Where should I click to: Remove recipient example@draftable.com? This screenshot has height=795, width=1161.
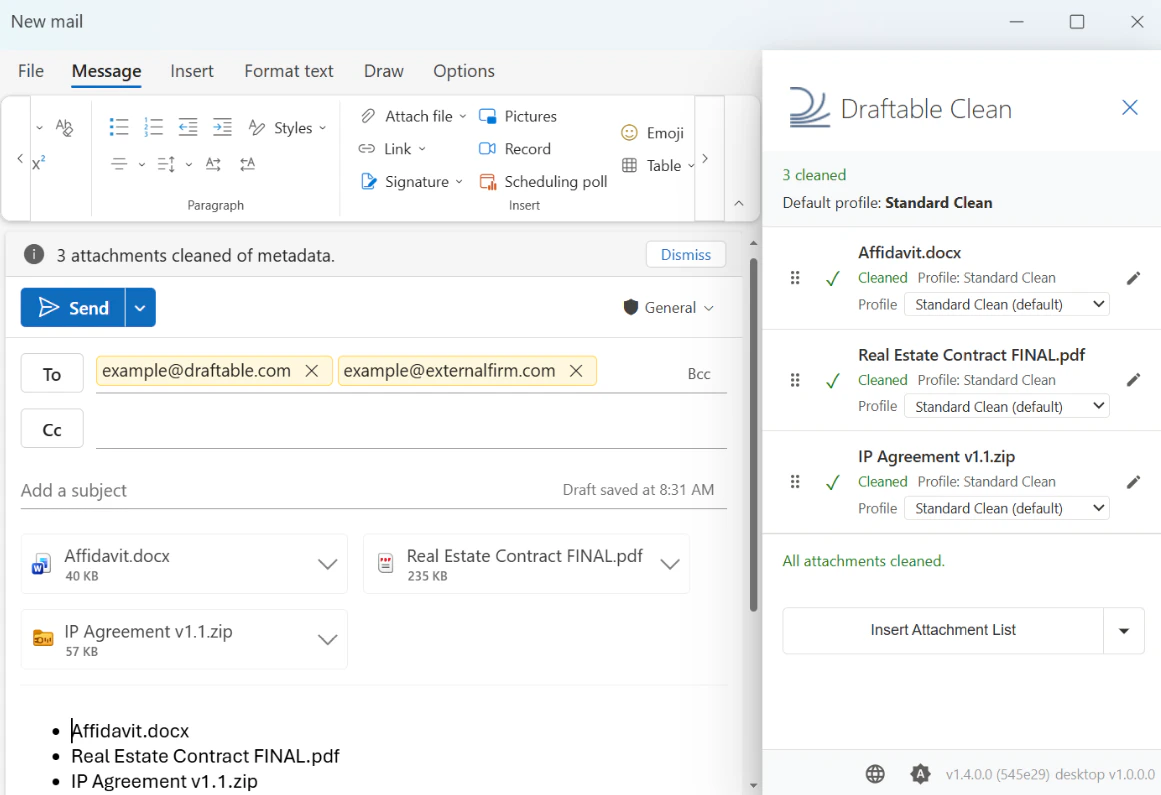[x=312, y=371]
